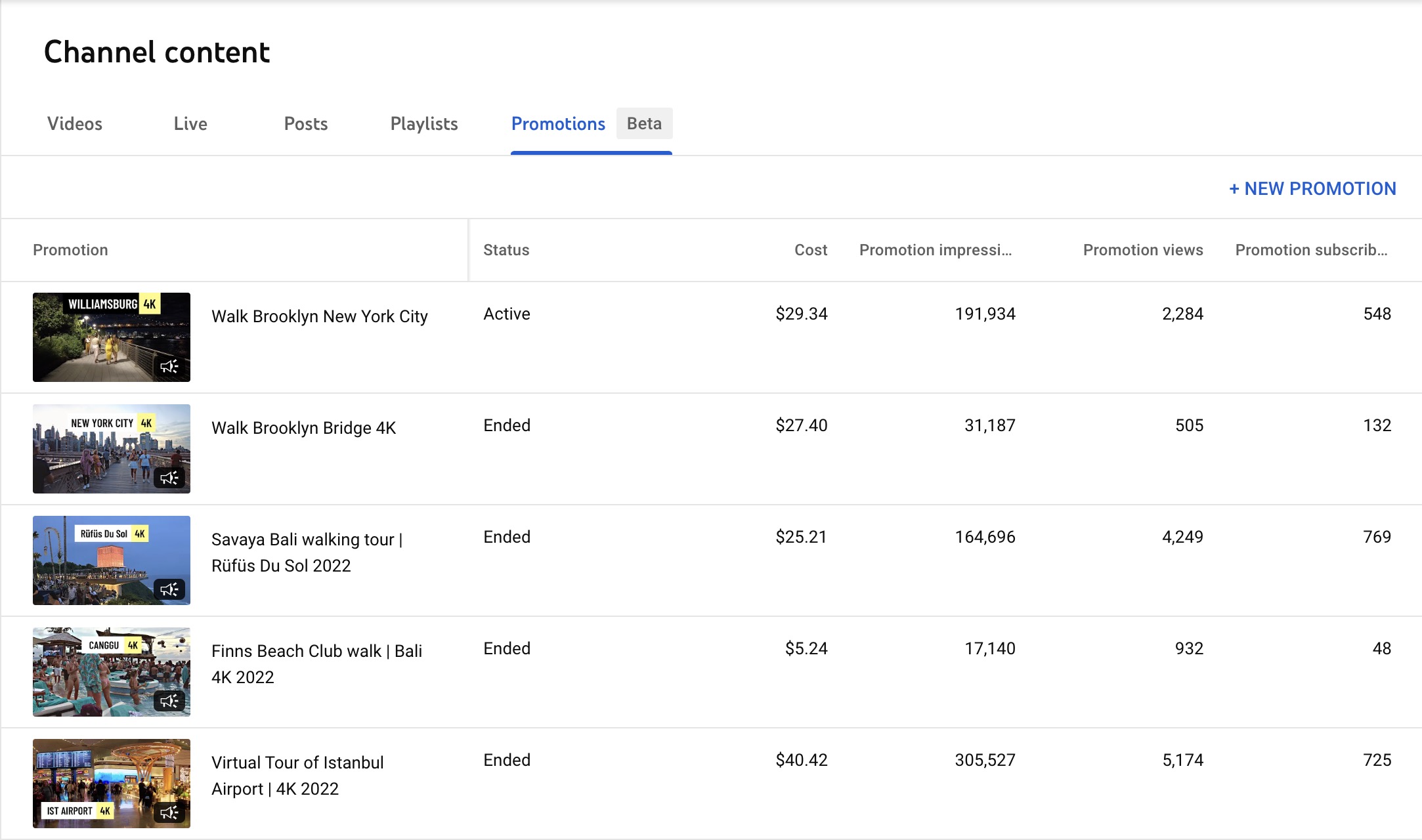Open the Posts tab
The width and height of the screenshot is (1422, 840).
(305, 123)
